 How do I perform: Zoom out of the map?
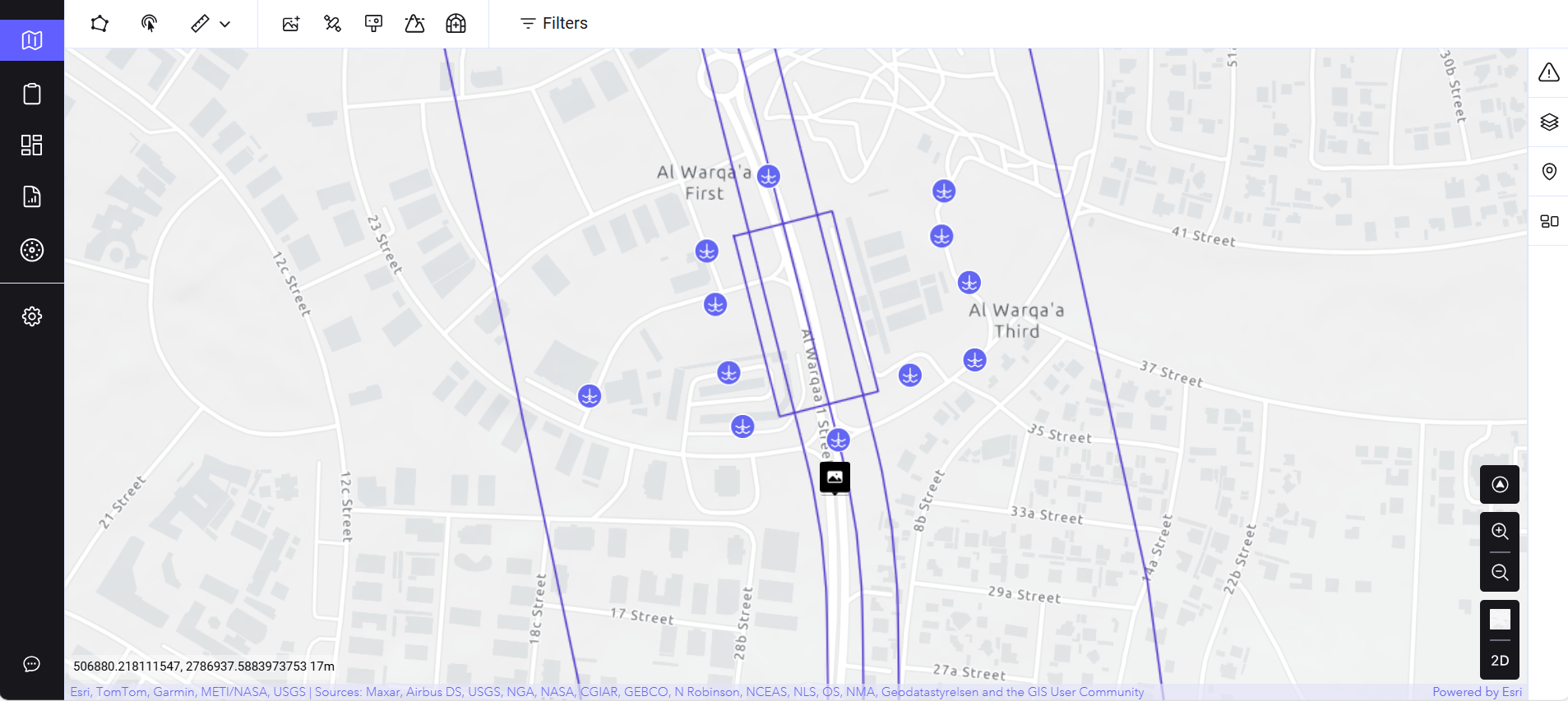(x=1500, y=572)
